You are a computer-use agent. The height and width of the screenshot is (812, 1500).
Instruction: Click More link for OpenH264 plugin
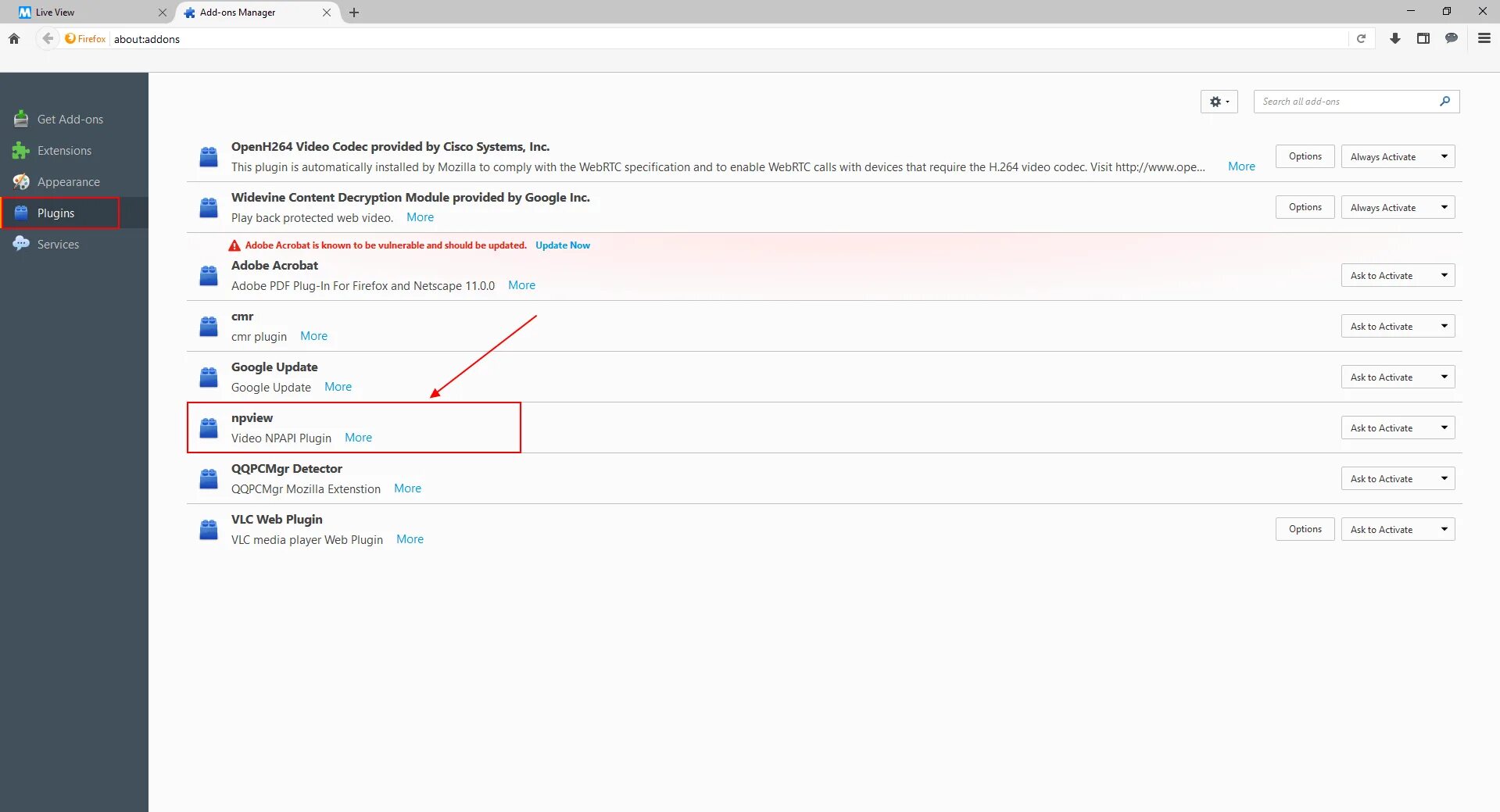pos(1241,166)
